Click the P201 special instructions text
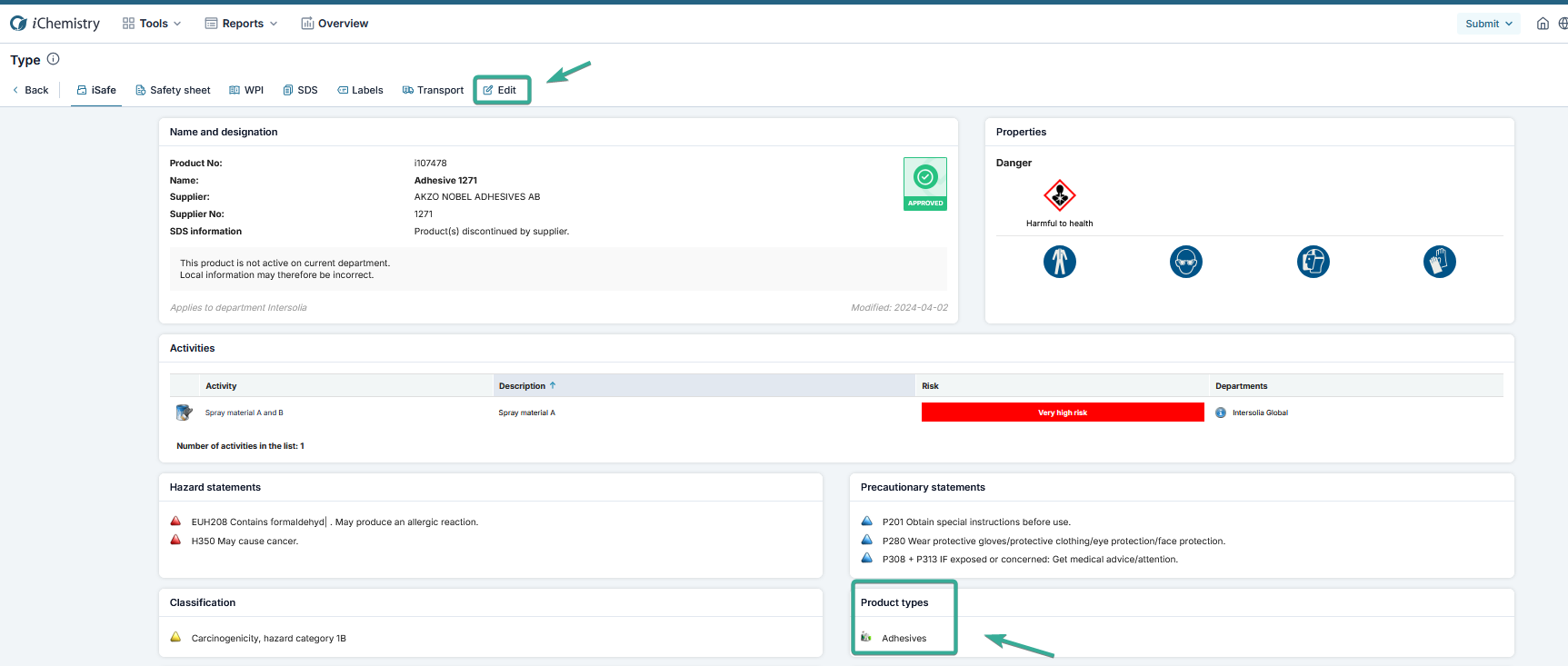1568x666 pixels. (976, 522)
